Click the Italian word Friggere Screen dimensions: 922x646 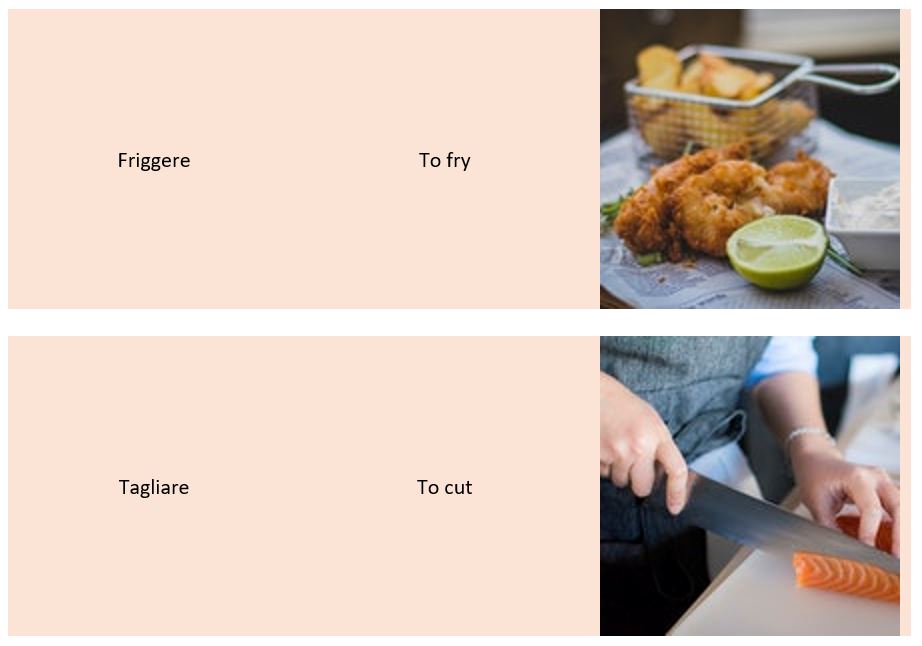click(x=153, y=160)
